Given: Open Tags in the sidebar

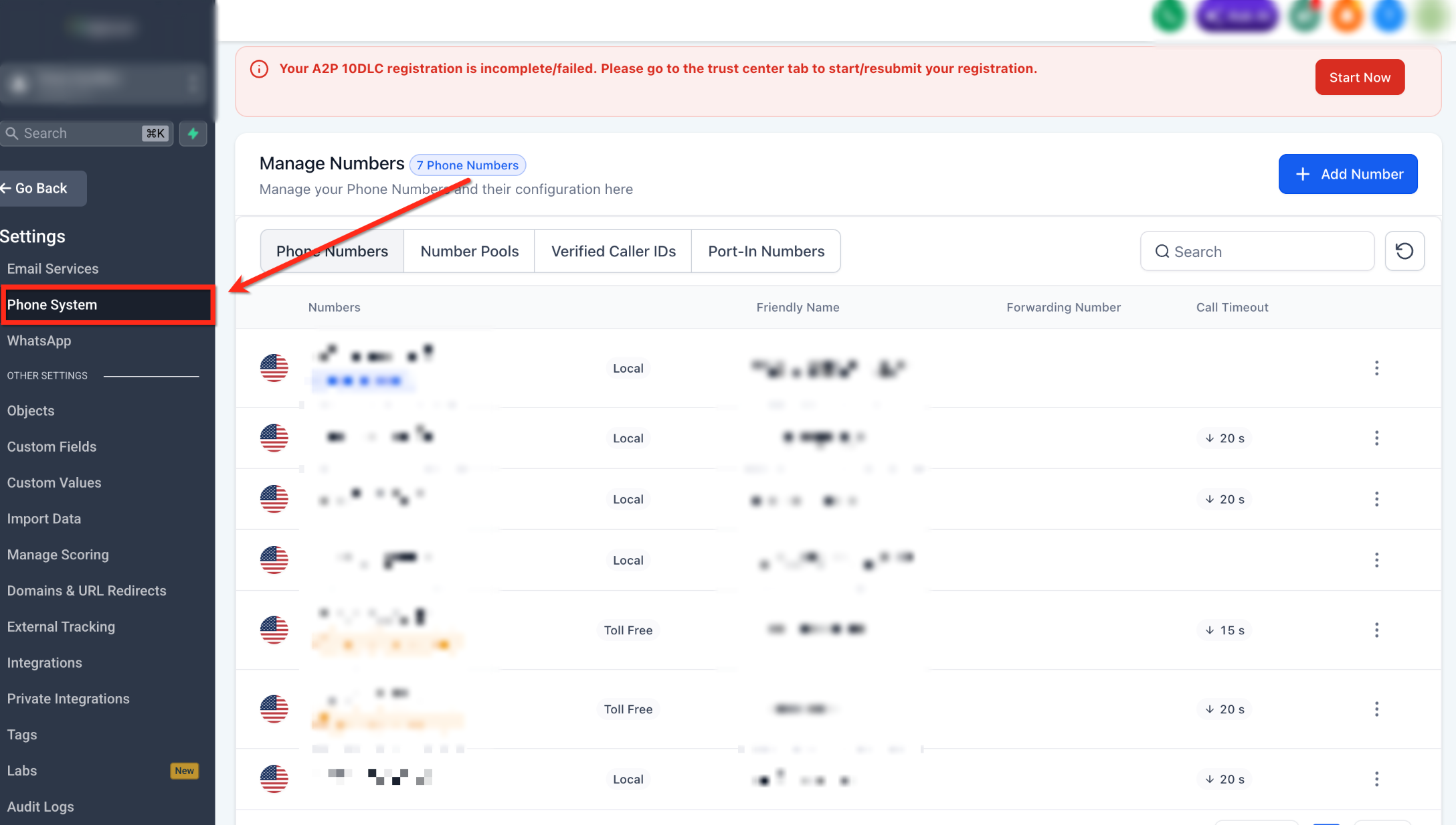Looking at the screenshot, I should [x=22, y=735].
